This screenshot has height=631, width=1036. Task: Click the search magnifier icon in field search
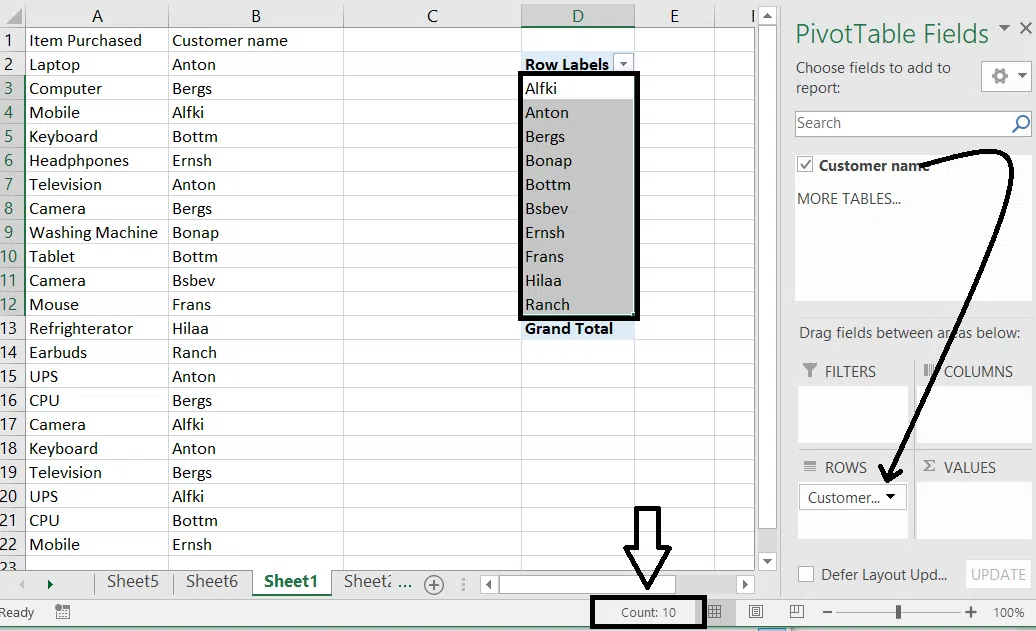pyautogui.click(x=1020, y=124)
